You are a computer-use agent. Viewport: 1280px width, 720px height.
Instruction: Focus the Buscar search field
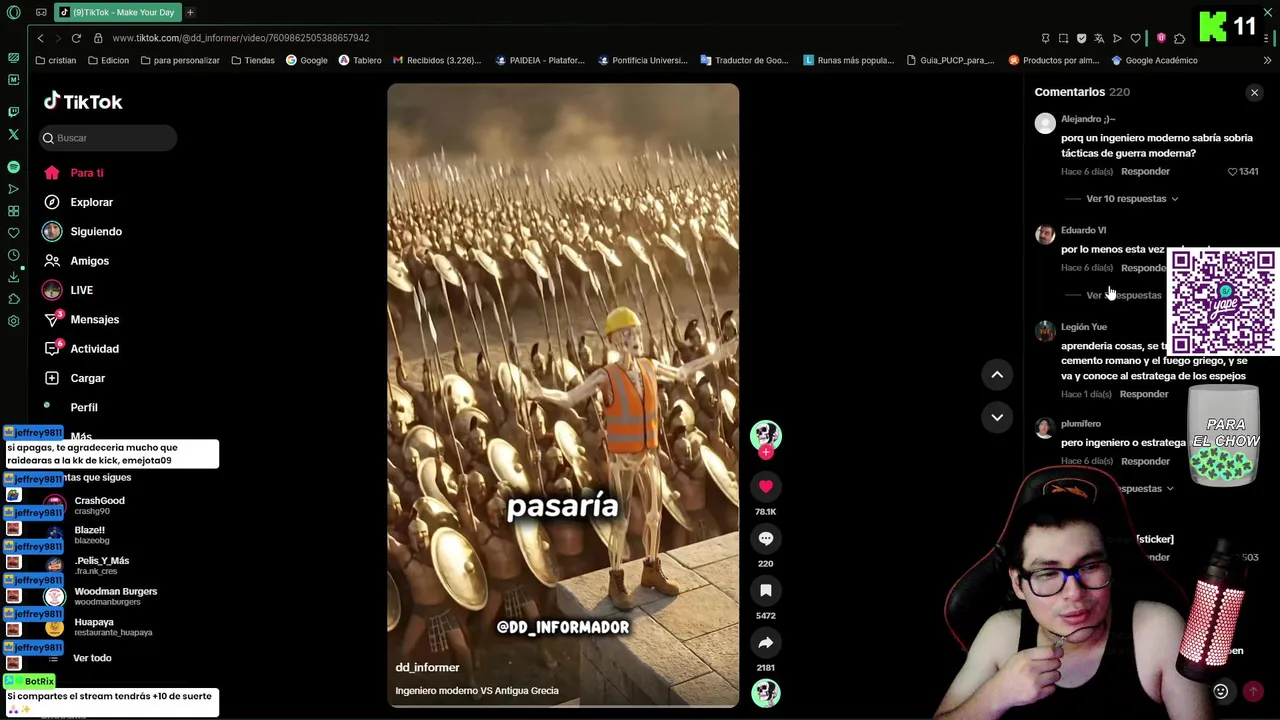click(x=109, y=138)
